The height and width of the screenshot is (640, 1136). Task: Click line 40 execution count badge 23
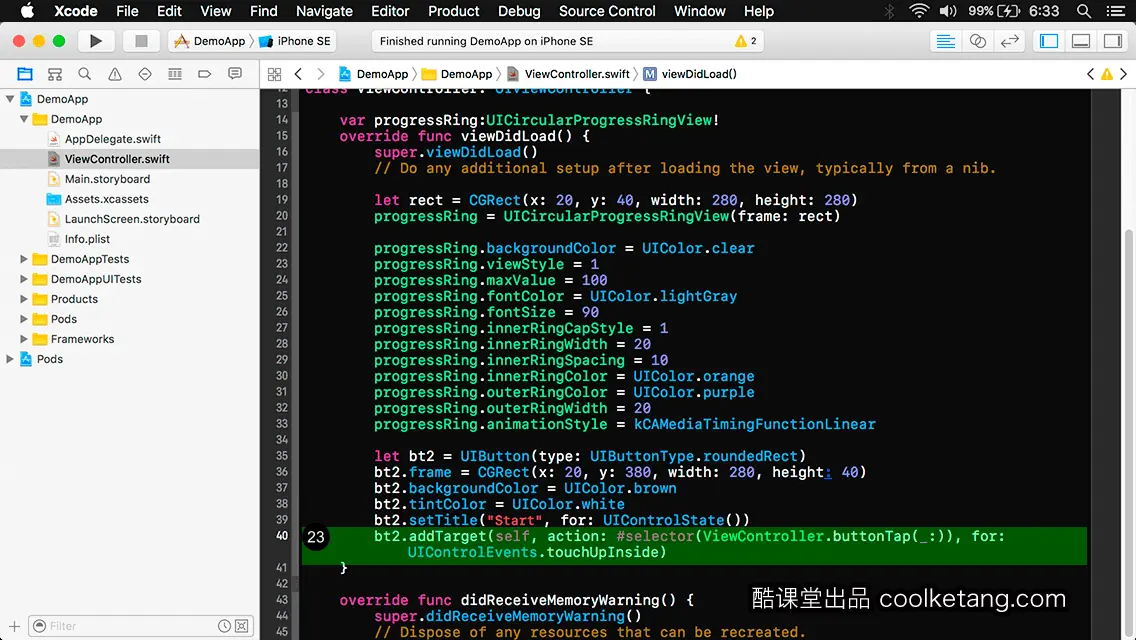[316, 537]
